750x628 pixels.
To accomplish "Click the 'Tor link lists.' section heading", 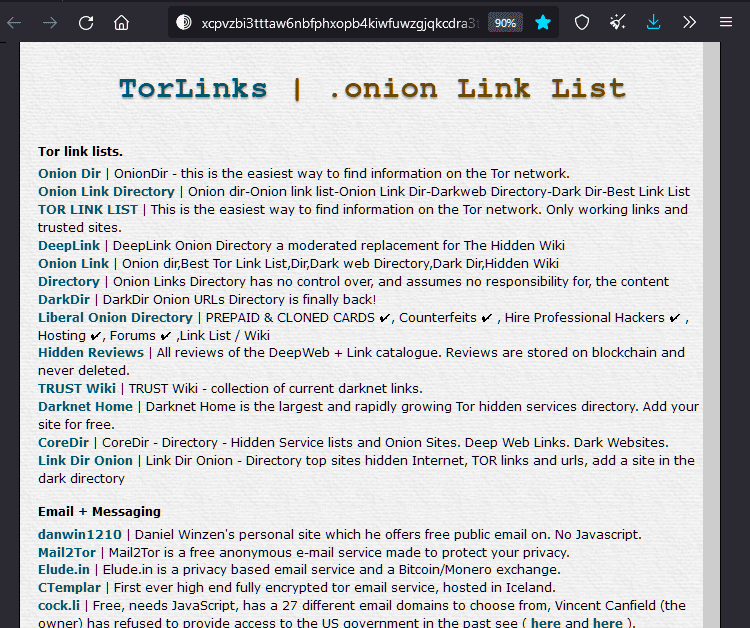I will (x=80, y=152).
